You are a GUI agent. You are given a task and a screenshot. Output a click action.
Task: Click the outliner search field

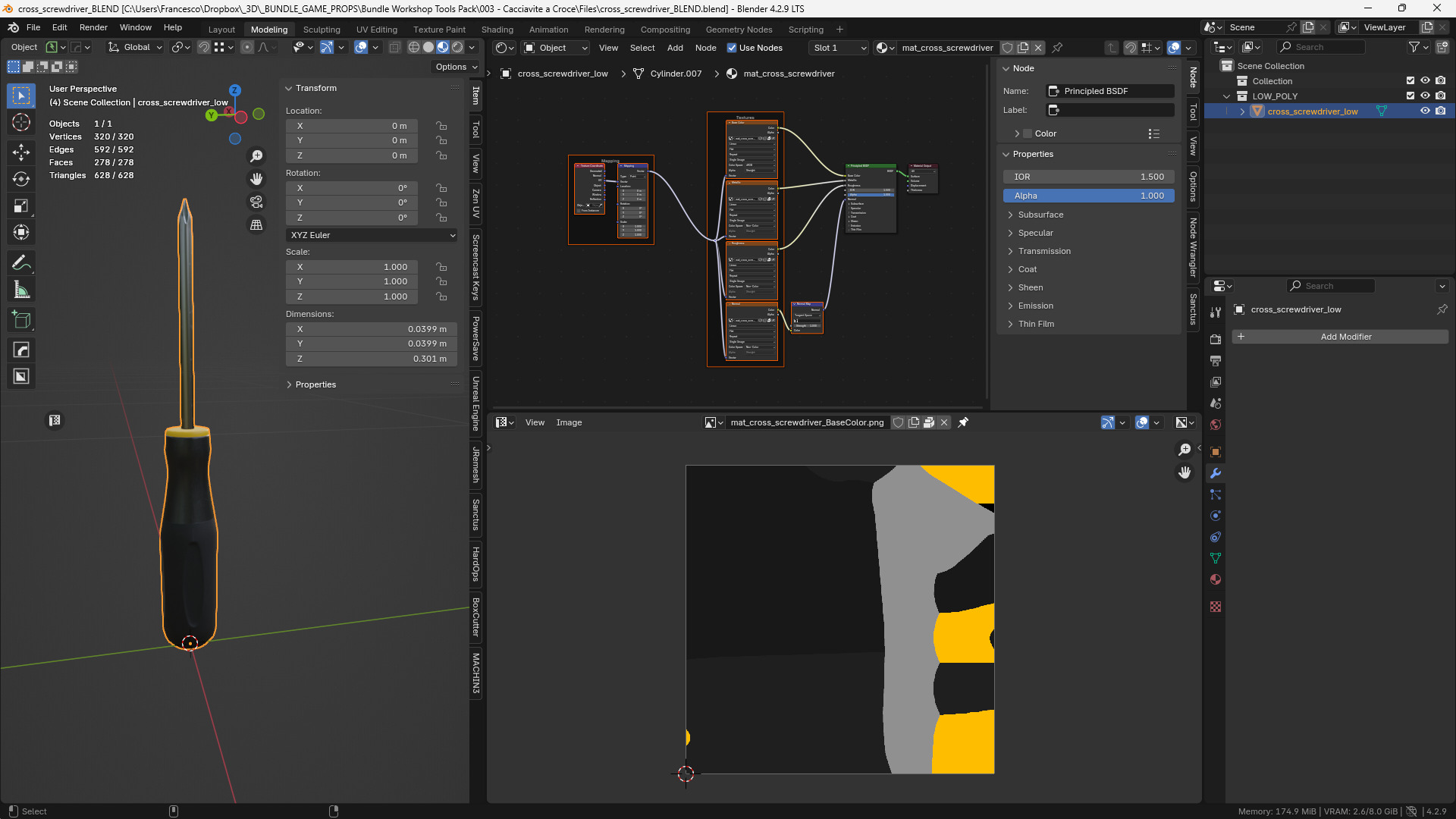(1321, 47)
